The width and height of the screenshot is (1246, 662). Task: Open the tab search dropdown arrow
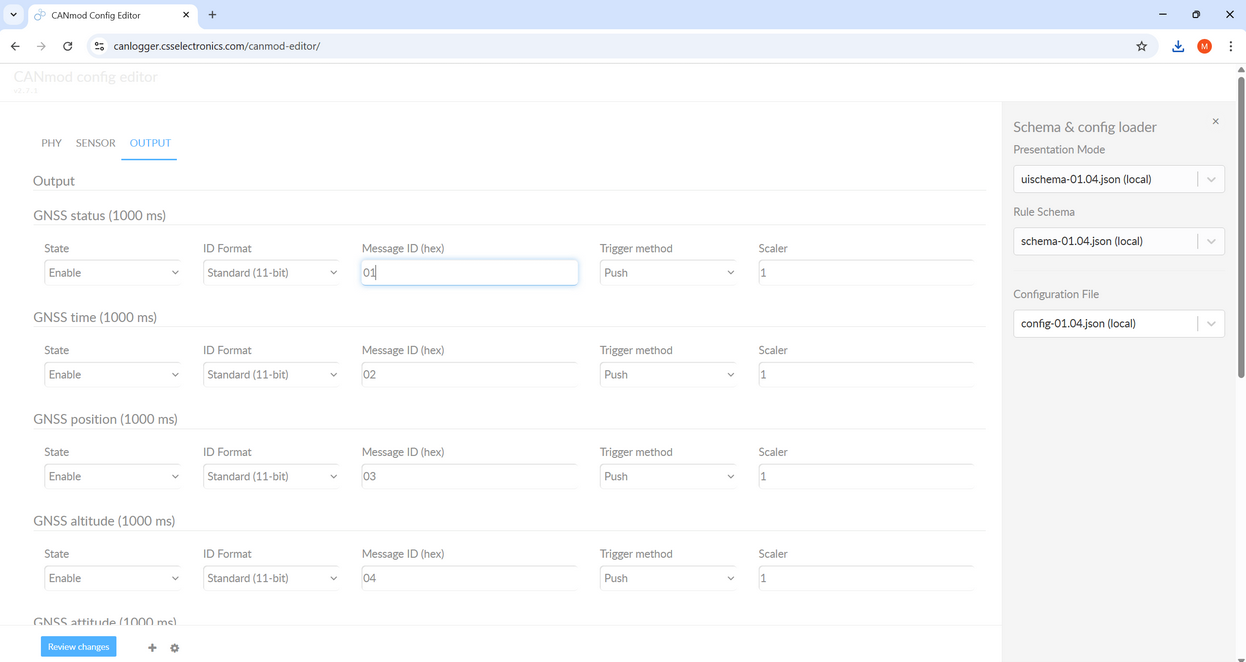pos(14,15)
